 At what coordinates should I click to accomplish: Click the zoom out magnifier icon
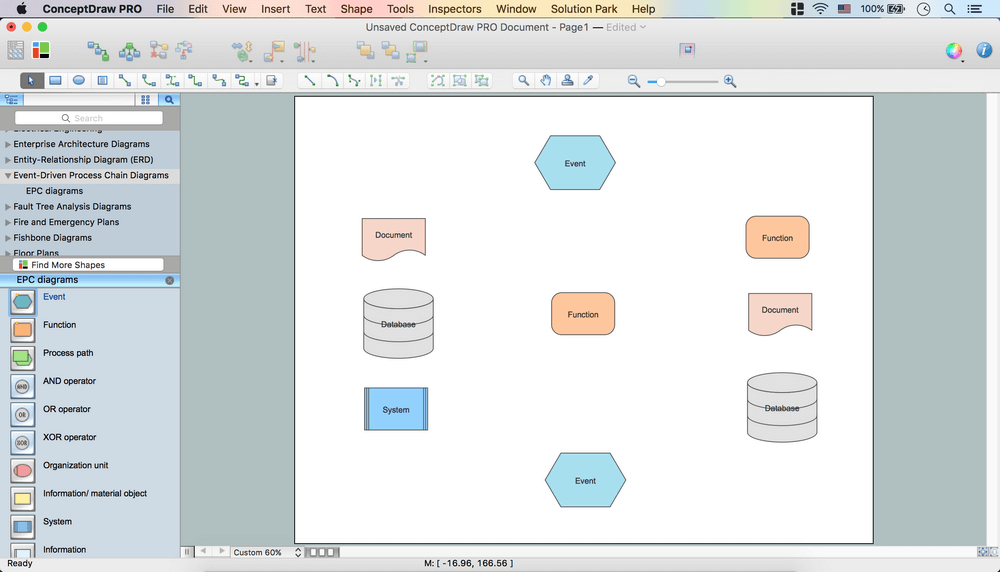coord(634,81)
